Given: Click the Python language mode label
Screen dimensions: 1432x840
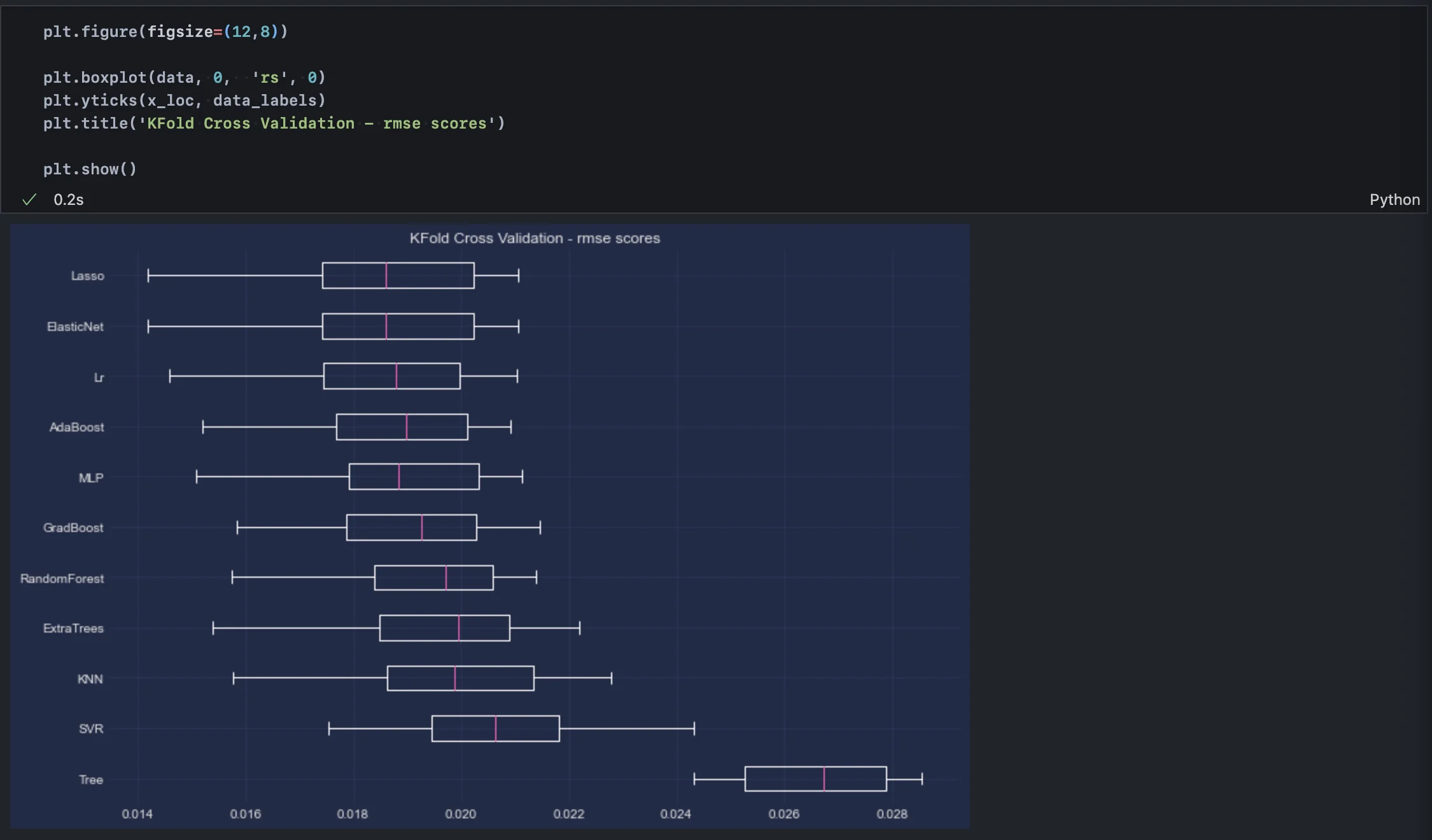Looking at the screenshot, I should (1394, 200).
